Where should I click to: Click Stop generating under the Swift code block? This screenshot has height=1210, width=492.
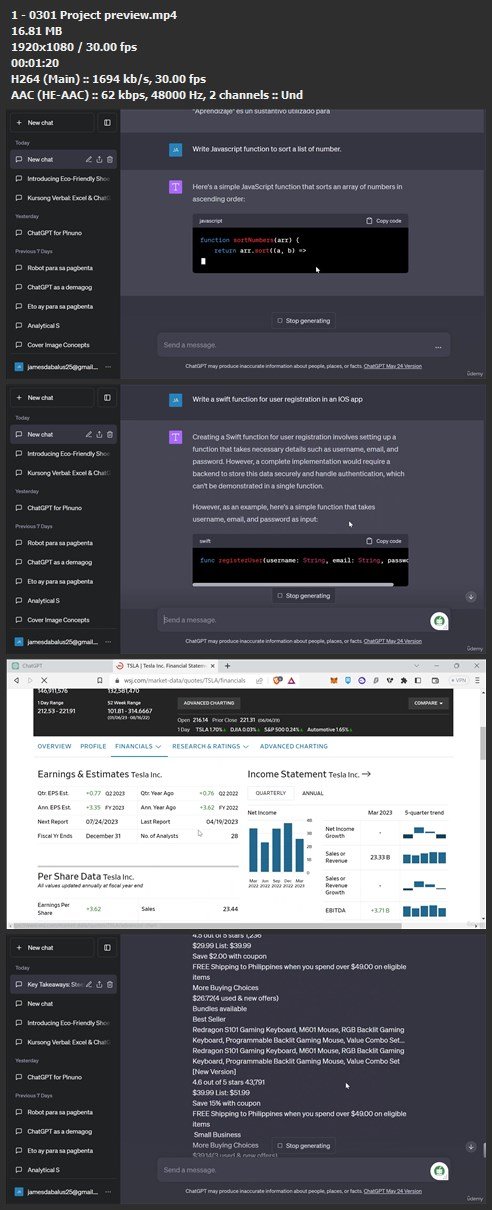tap(303, 596)
